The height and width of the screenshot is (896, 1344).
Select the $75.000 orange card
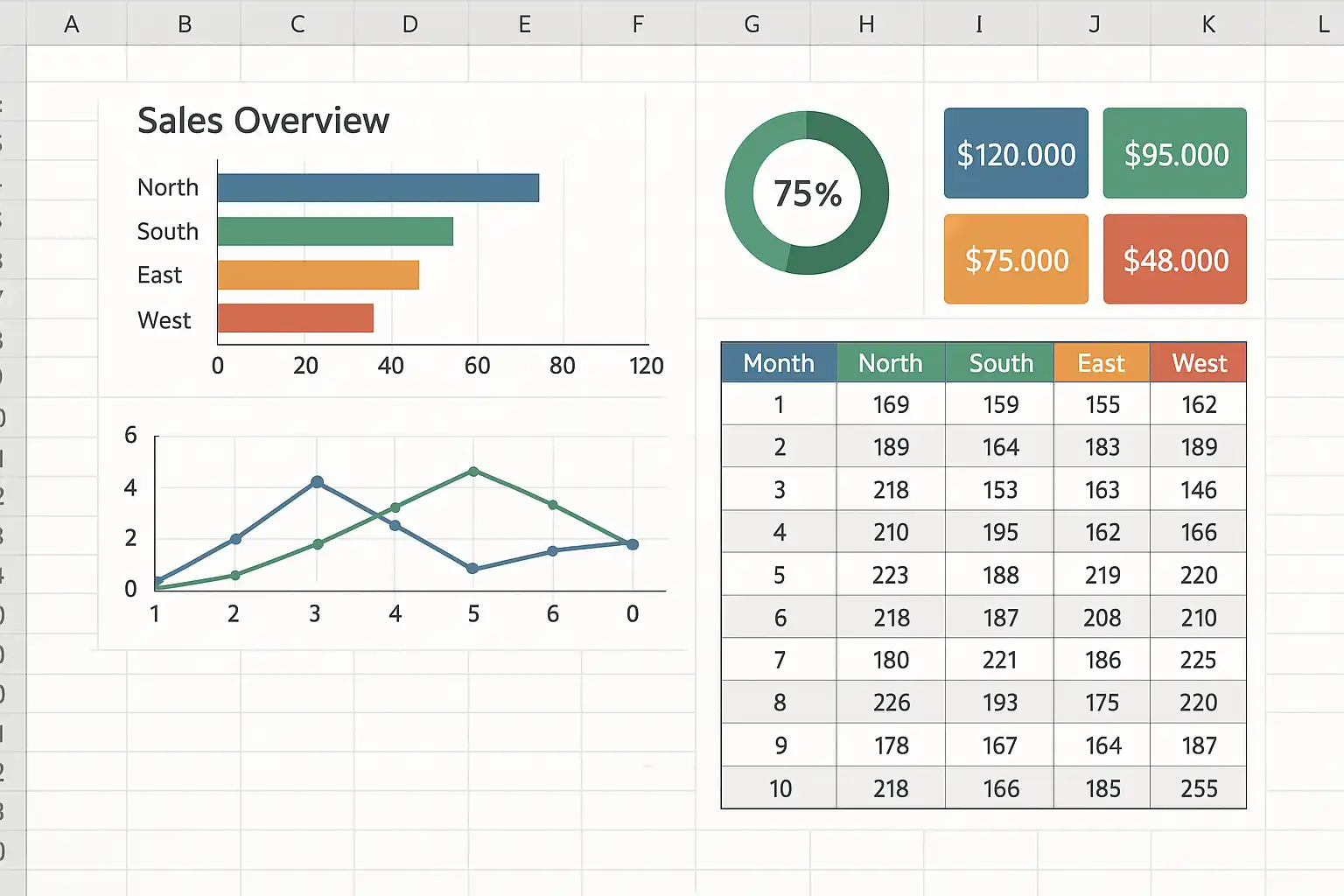(1016, 259)
